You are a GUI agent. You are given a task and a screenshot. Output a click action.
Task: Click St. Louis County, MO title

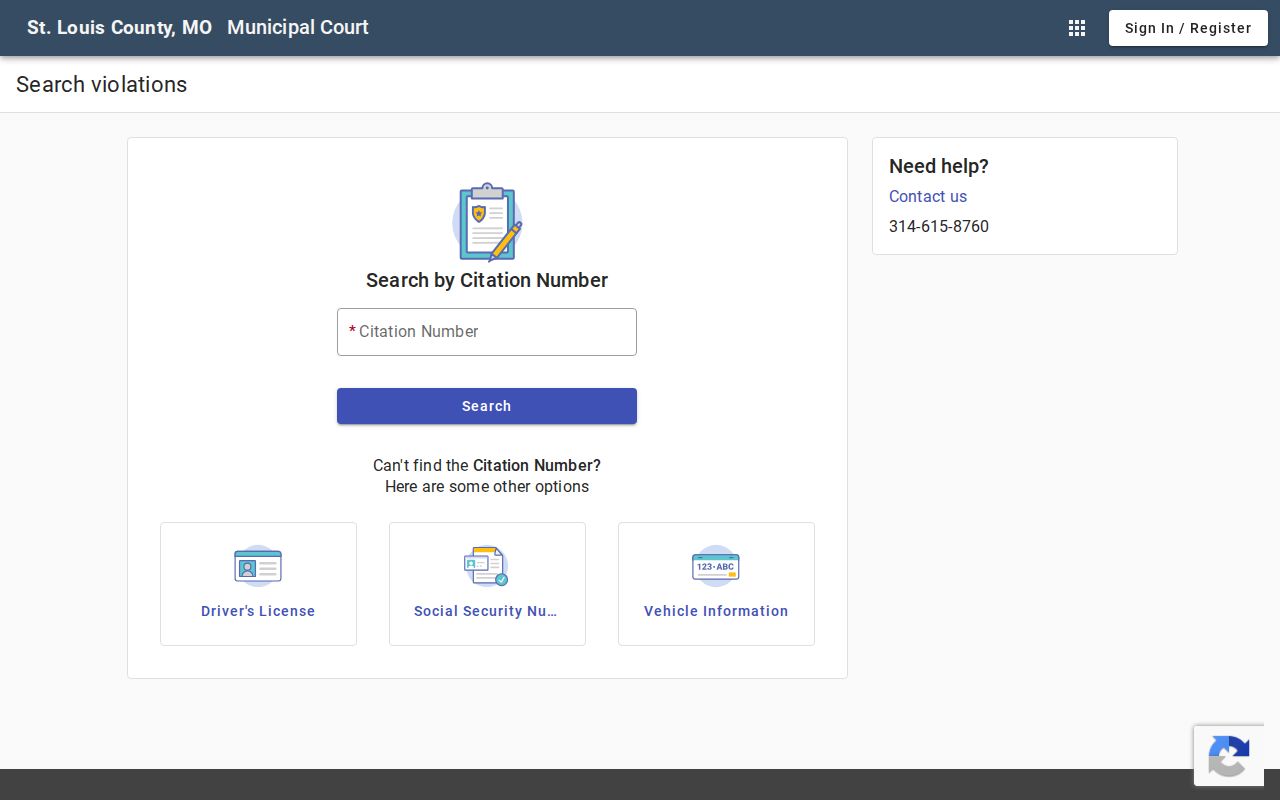coord(120,28)
